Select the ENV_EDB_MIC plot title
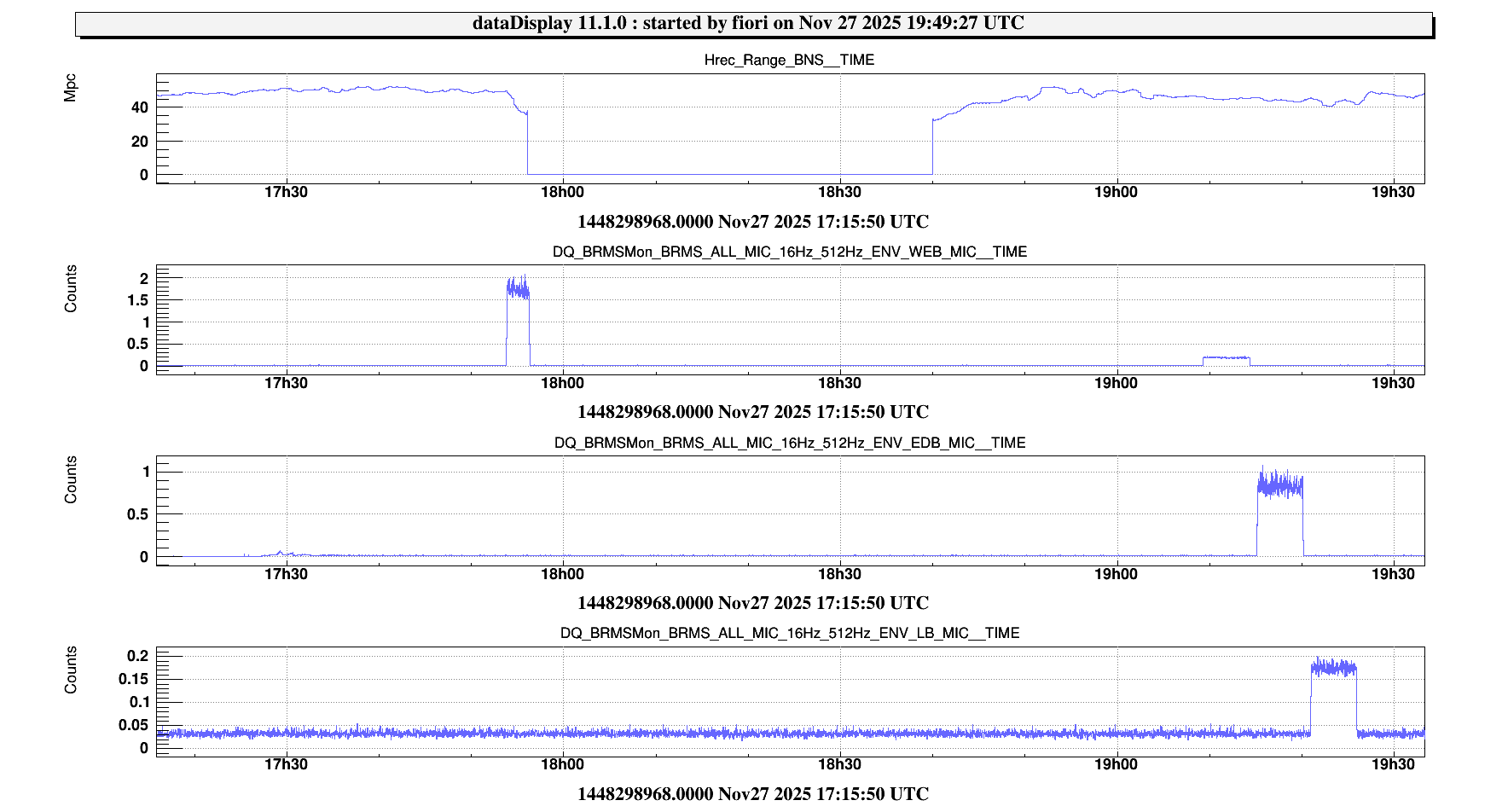1508x812 pixels. 789,443
